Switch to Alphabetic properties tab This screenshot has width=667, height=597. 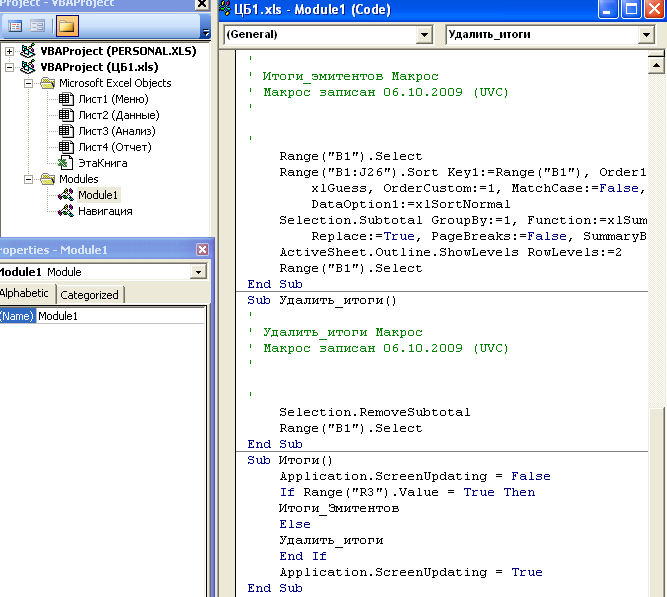pyautogui.click(x=25, y=293)
